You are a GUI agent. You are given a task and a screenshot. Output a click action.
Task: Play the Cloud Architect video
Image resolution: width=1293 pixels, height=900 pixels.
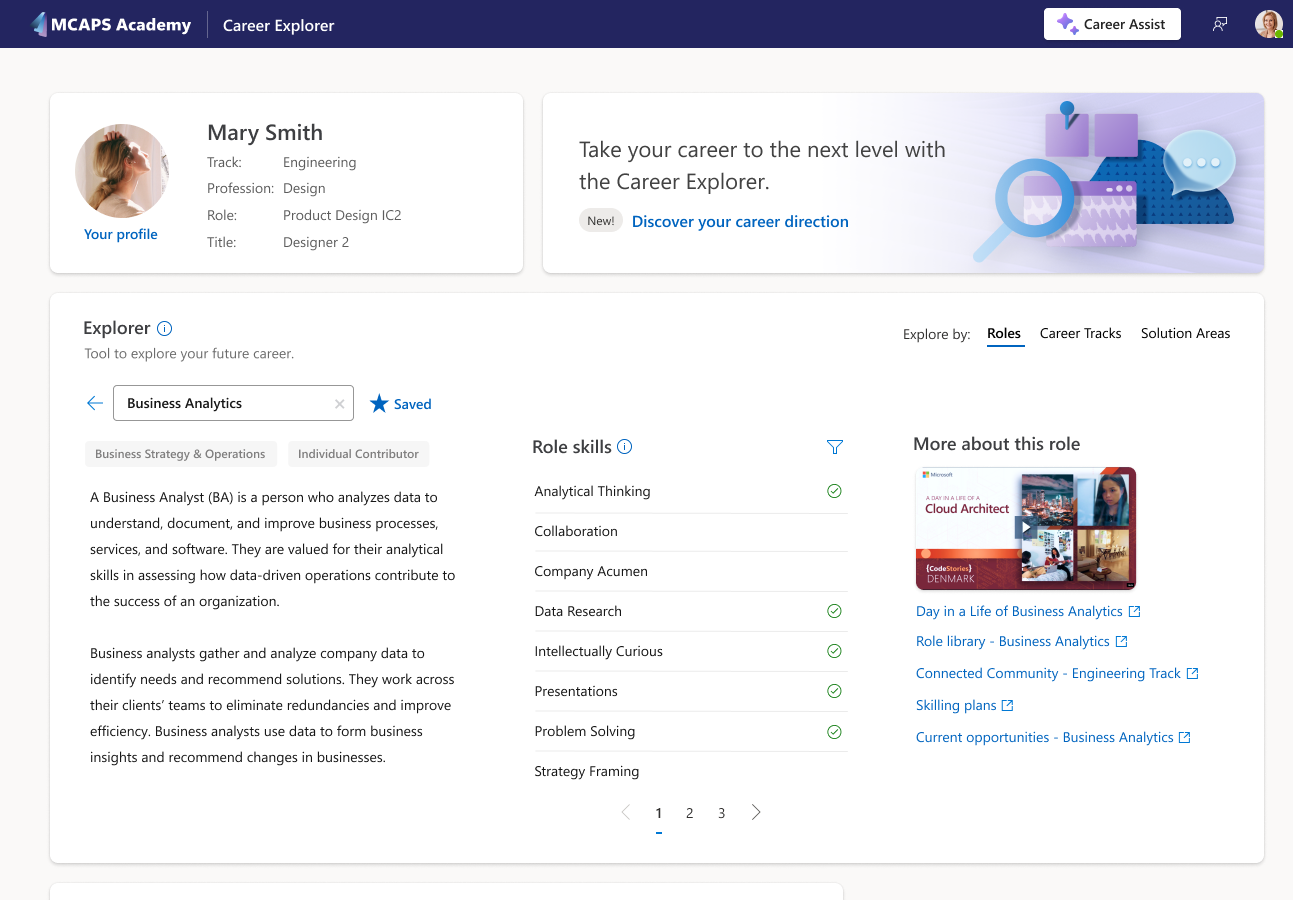click(x=1026, y=528)
